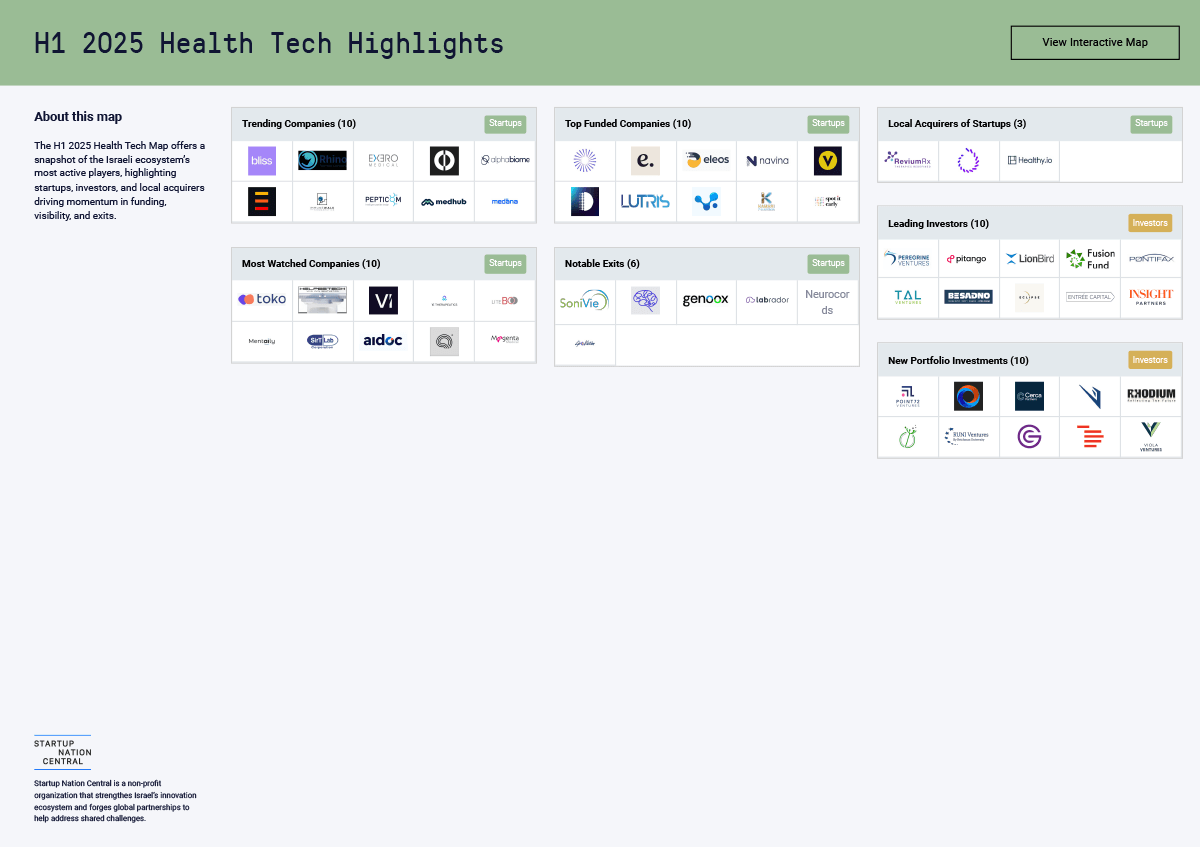The image size is (1200, 847).
Task: Open the Besadno investor logo
Action: pos(968,297)
